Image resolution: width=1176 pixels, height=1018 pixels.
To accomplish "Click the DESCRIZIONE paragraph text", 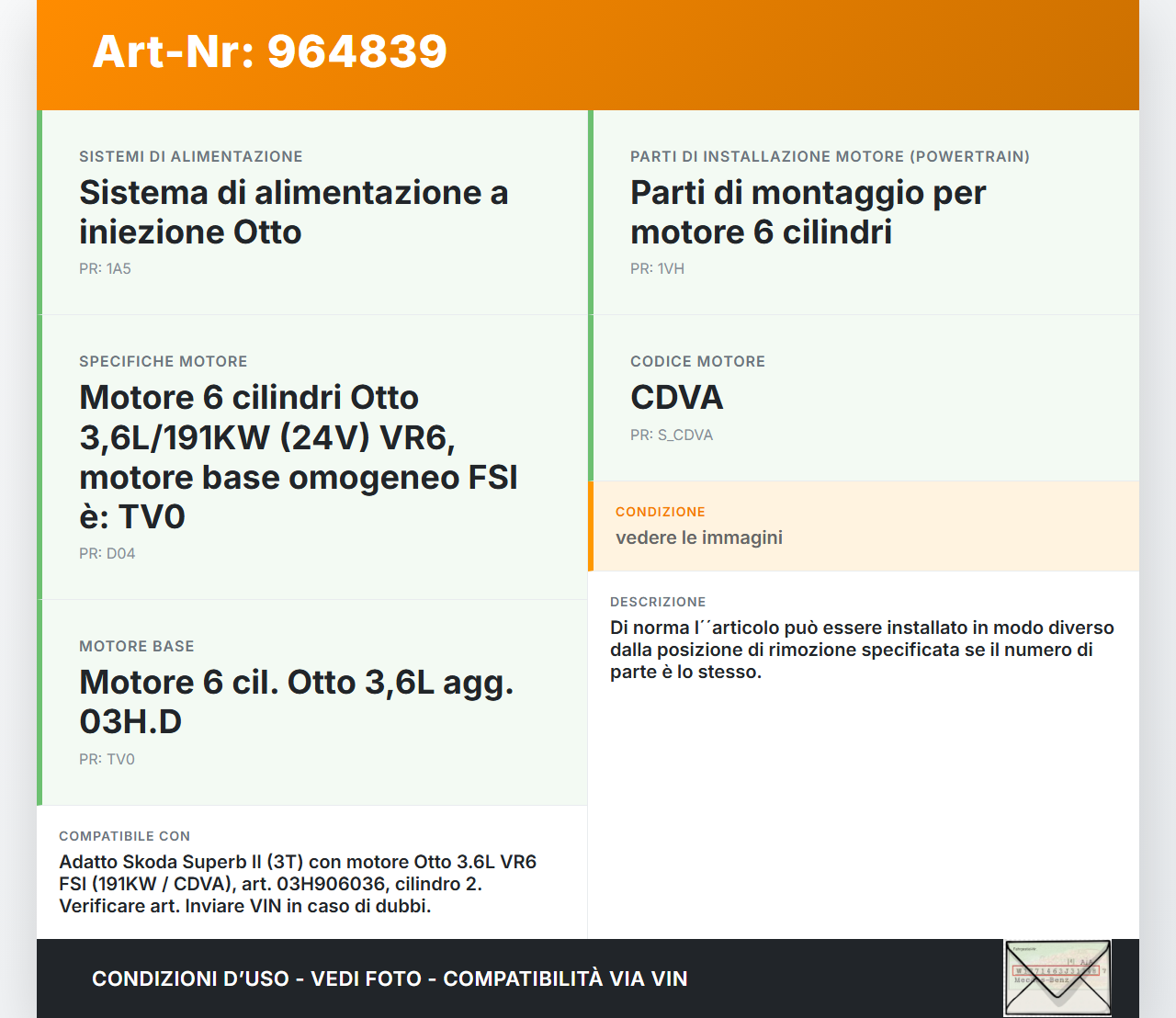I will [x=861, y=650].
